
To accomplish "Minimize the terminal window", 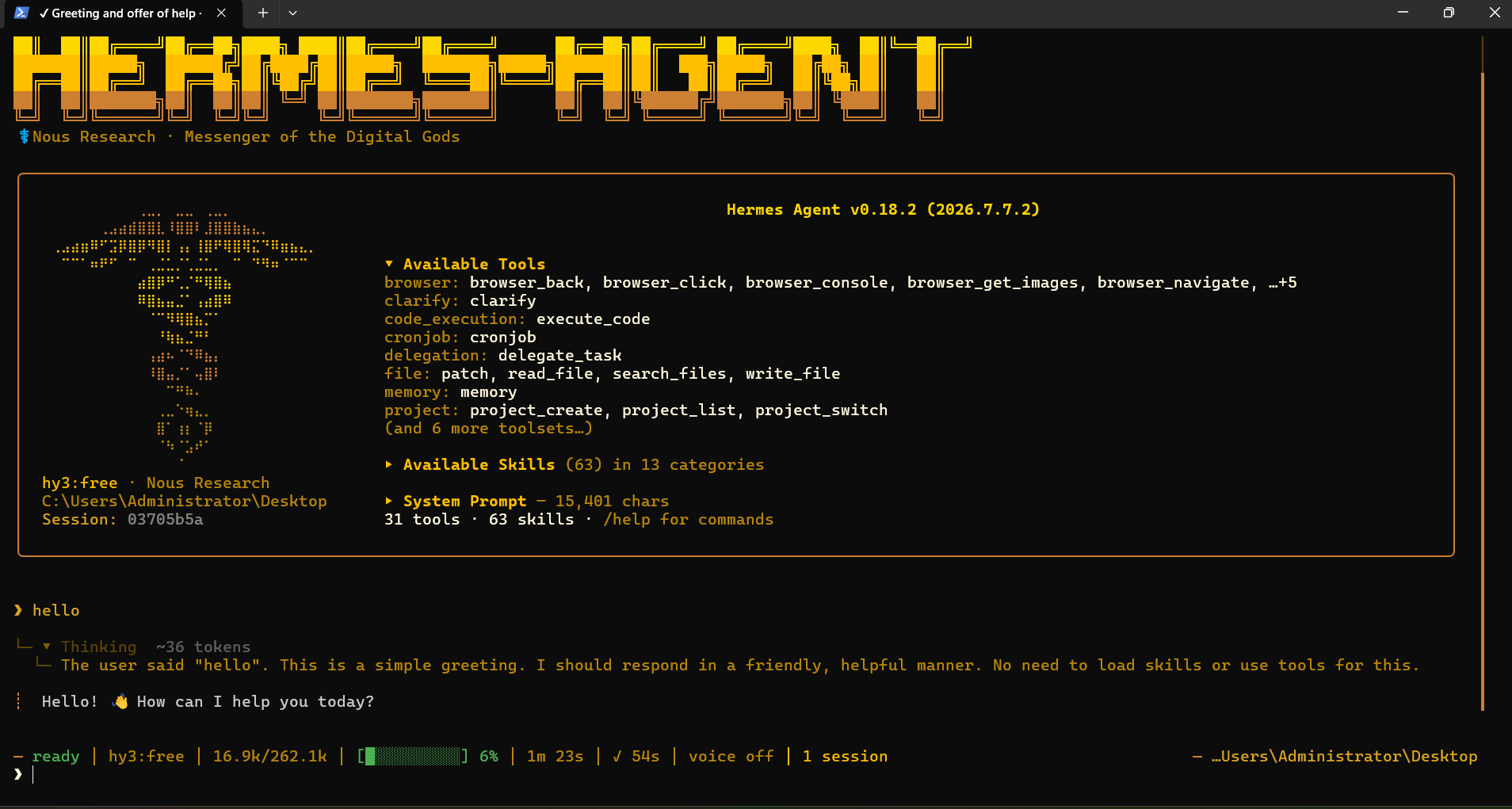I will (1403, 13).
